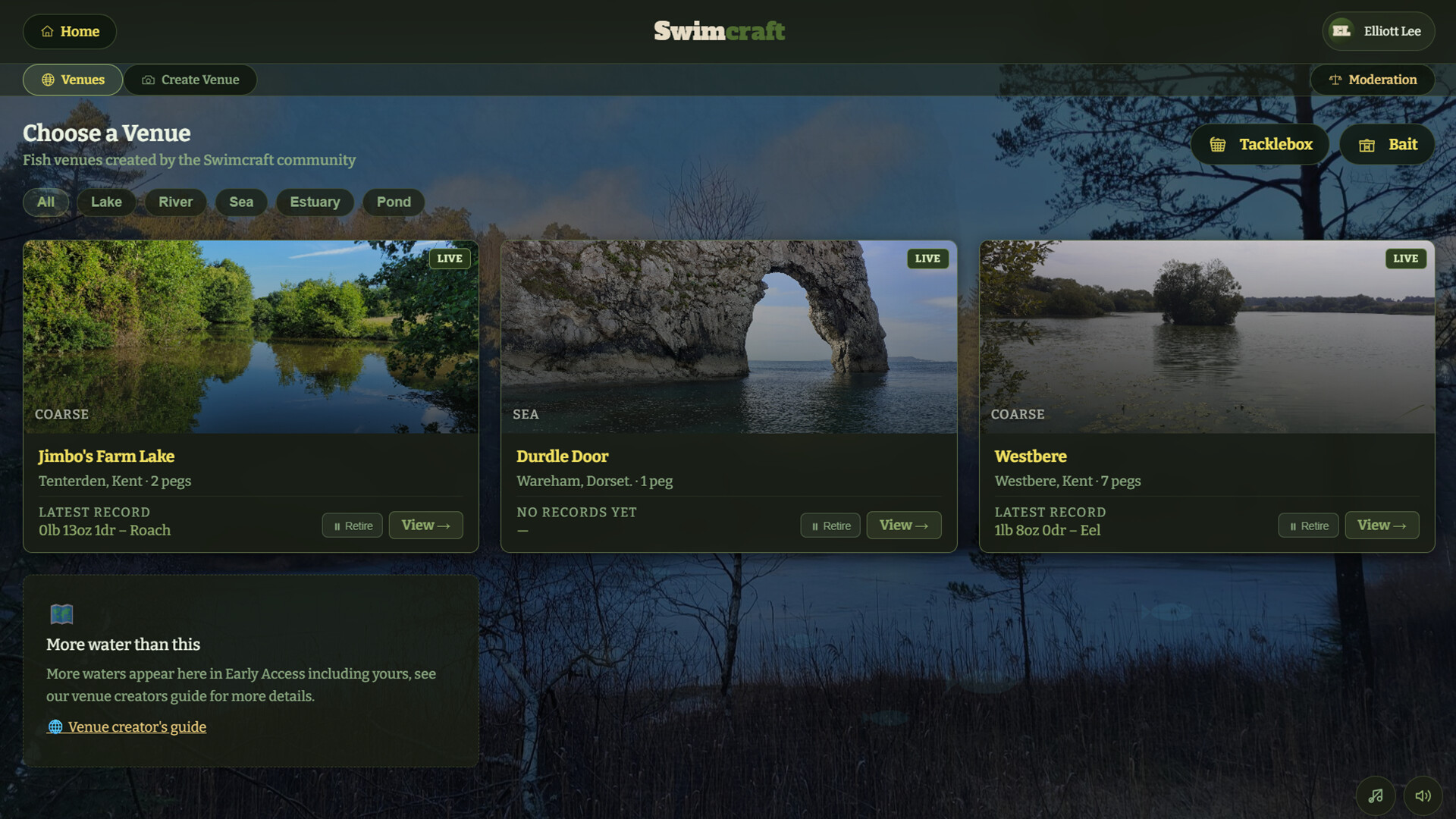The width and height of the screenshot is (1456, 819).
Task: Click the 'More water than this' heading
Action: pos(123,644)
